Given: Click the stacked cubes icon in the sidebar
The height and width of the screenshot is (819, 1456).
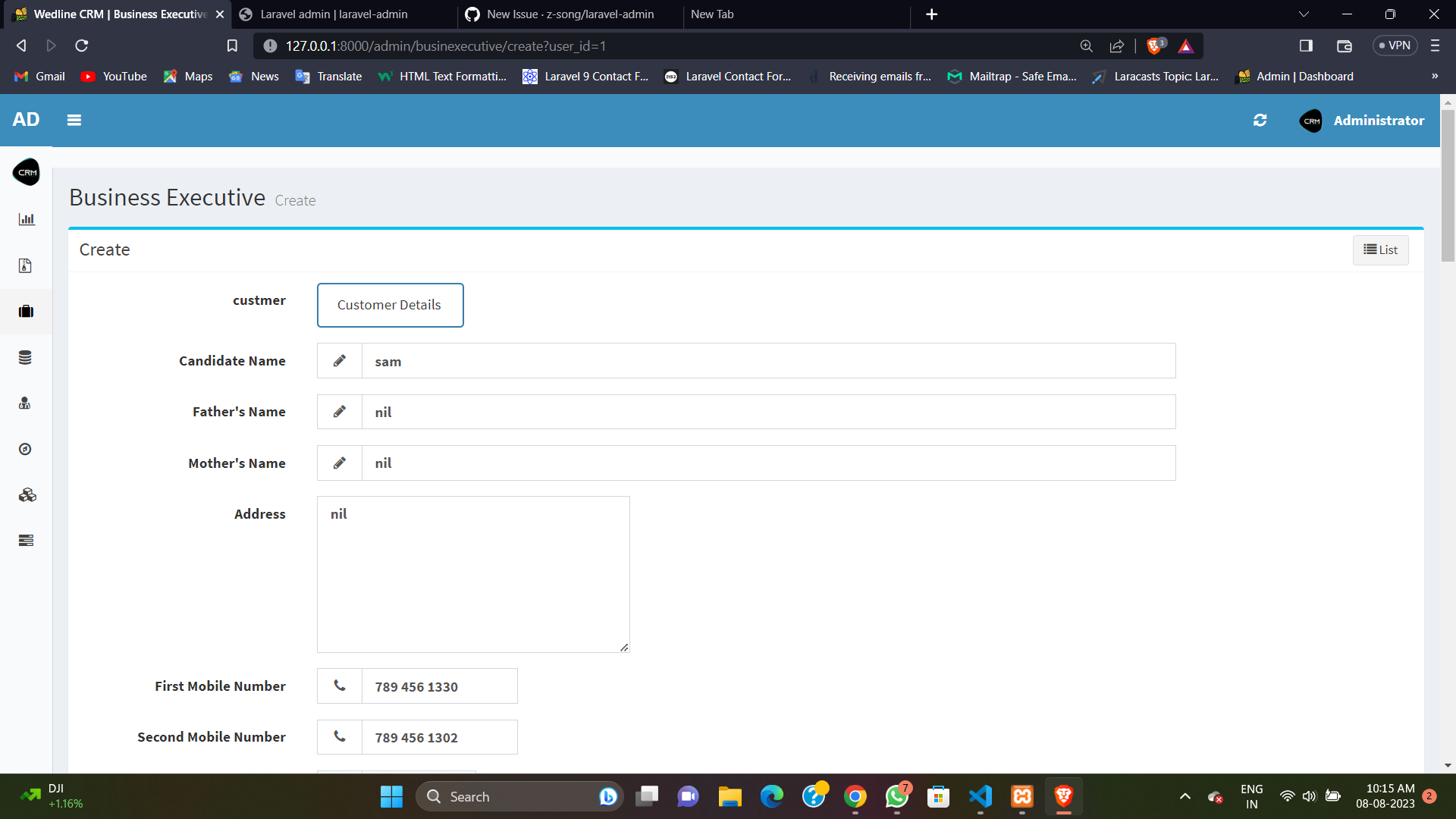Looking at the screenshot, I should tap(27, 494).
